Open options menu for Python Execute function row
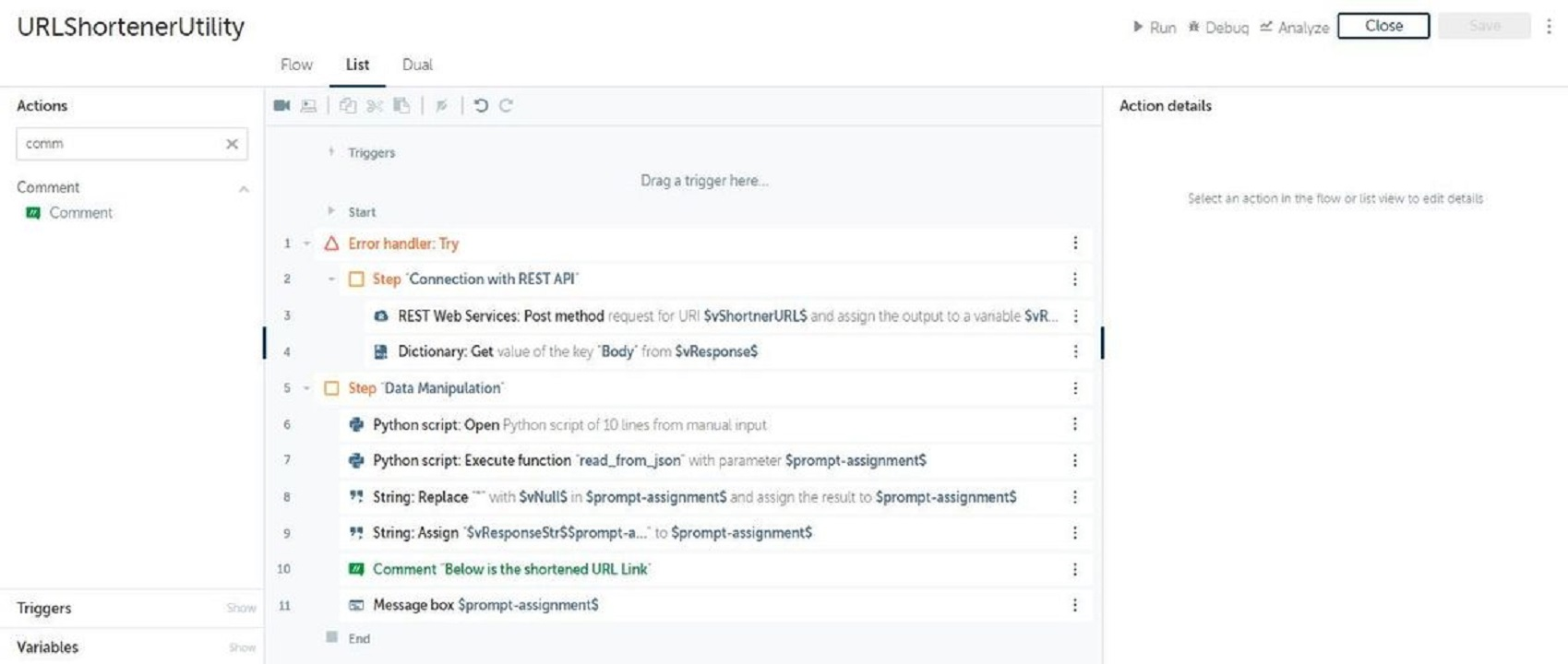1568x664 pixels. 1075,460
